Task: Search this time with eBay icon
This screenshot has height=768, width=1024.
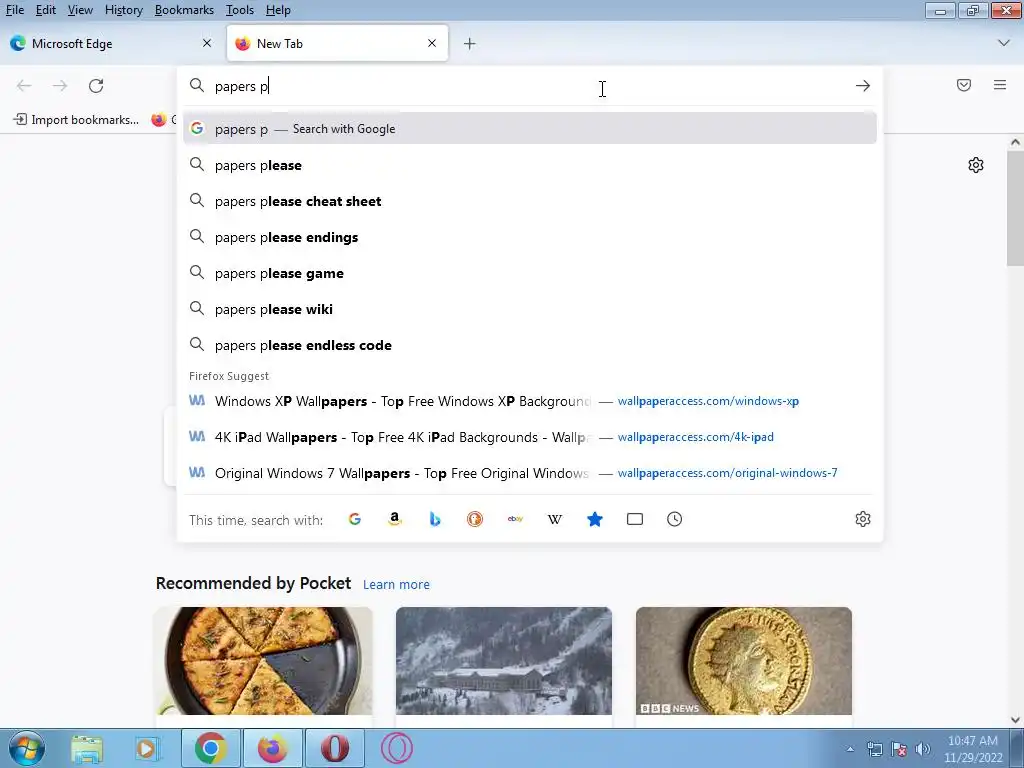Action: pos(515,519)
